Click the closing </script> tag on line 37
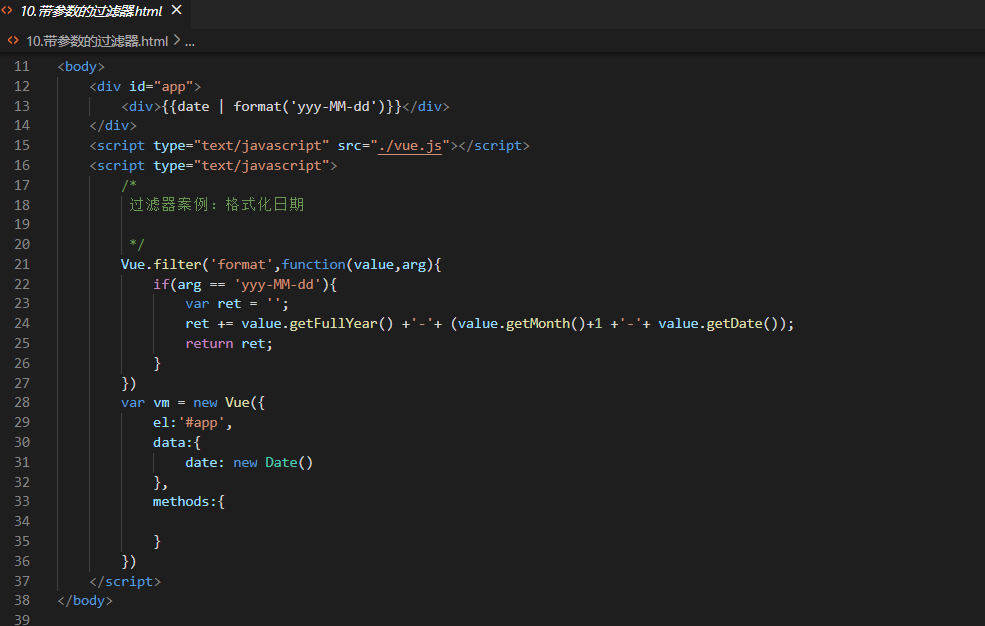Screen dimensions: 985x626 pos(125,581)
